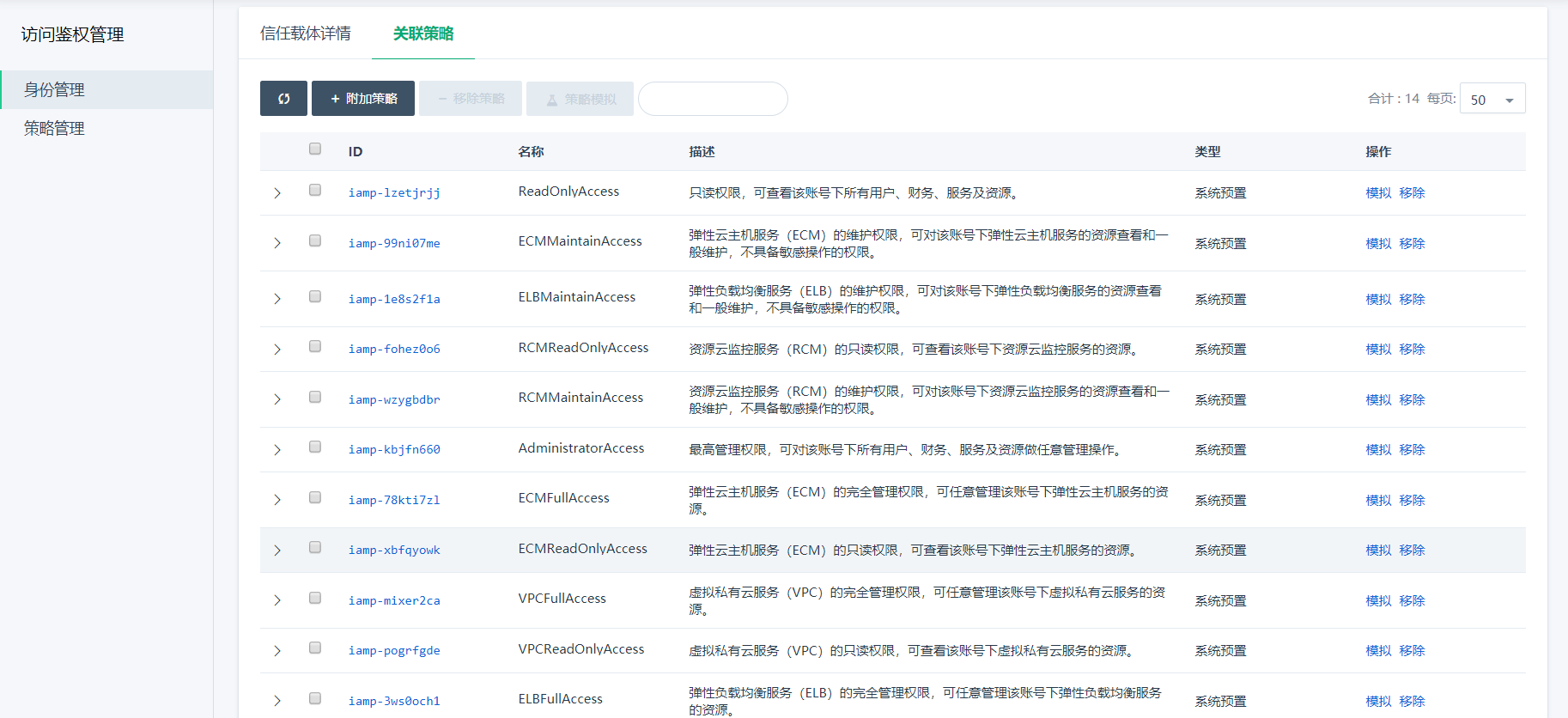Toggle the select-all checkbox in header
The image size is (1568, 718).
(x=315, y=149)
